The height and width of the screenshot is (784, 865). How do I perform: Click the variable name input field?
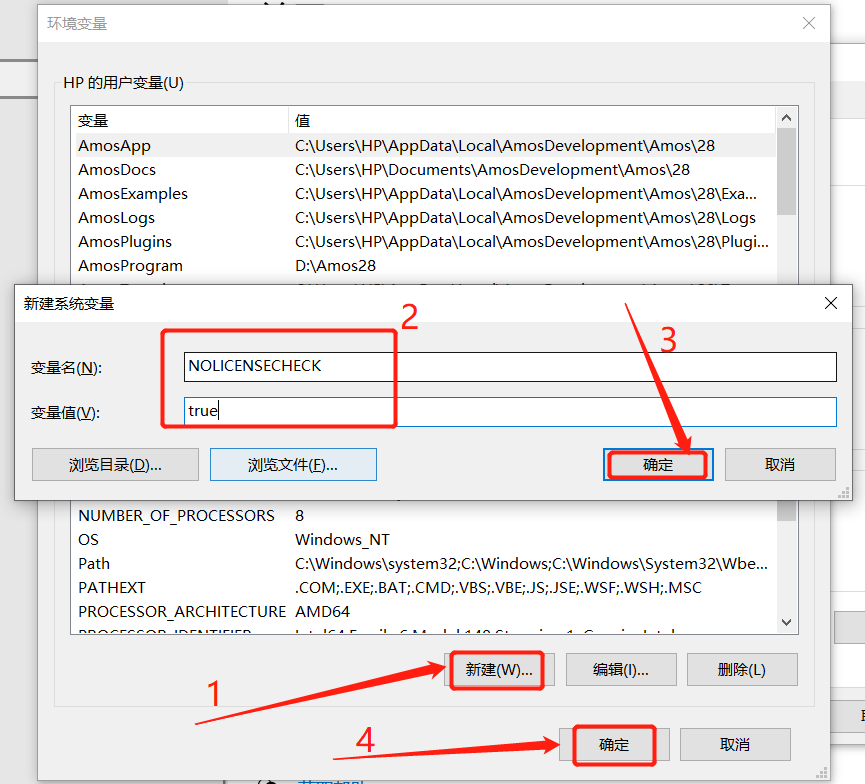[510, 366]
